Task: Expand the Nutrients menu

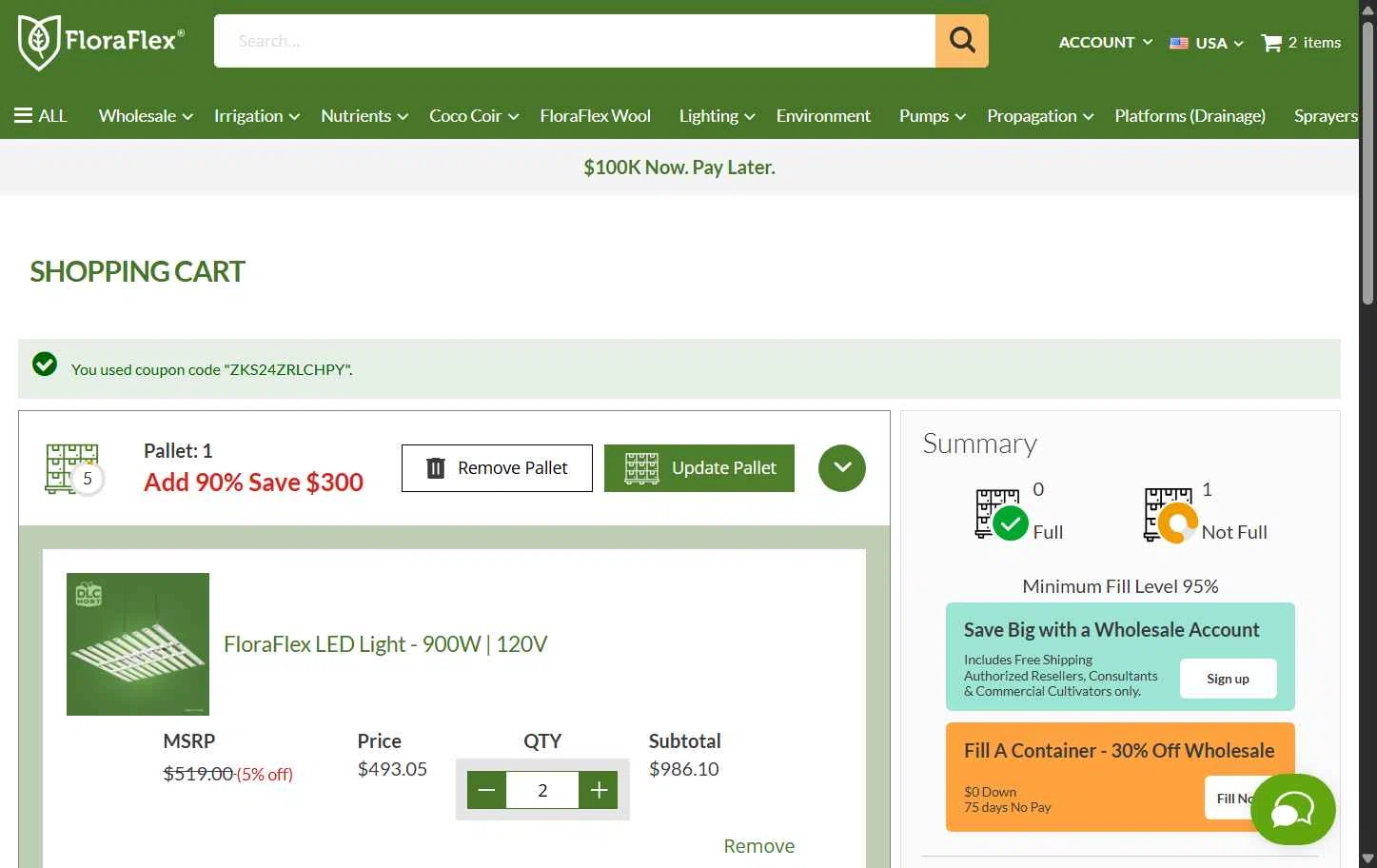Action: [x=364, y=116]
